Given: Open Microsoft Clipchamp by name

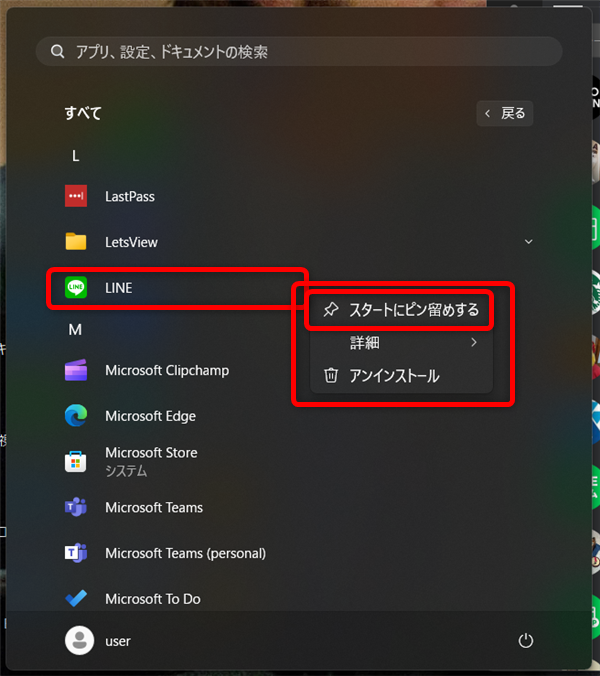Looking at the screenshot, I should pyautogui.click(x=167, y=370).
